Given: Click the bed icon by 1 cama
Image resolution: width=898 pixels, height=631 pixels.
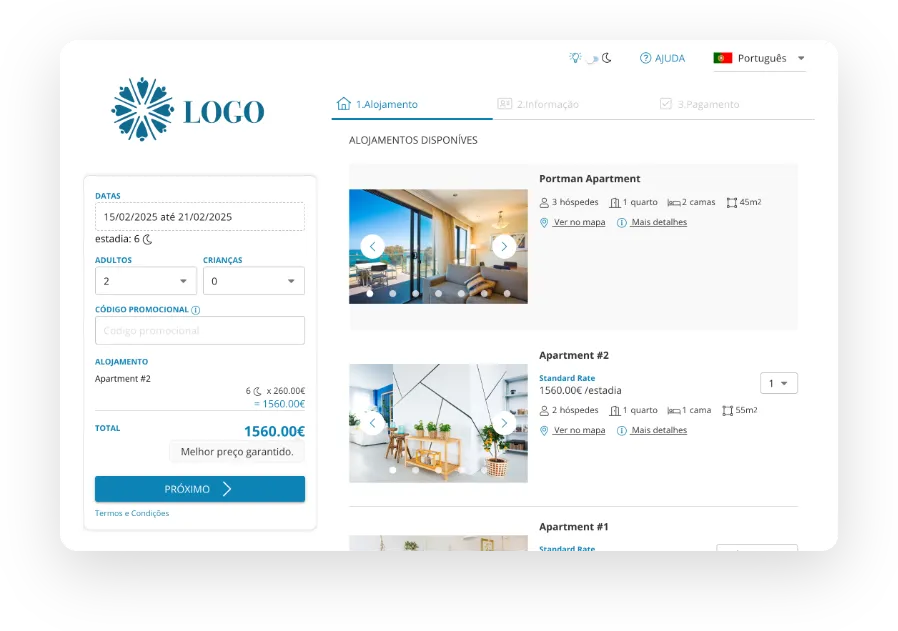Looking at the screenshot, I should tap(674, 411).
